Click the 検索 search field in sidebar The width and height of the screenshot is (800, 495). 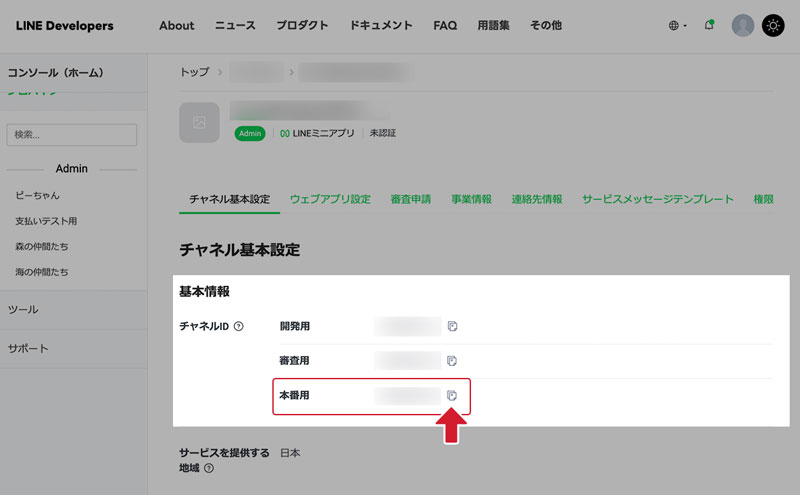coord(71,135)
